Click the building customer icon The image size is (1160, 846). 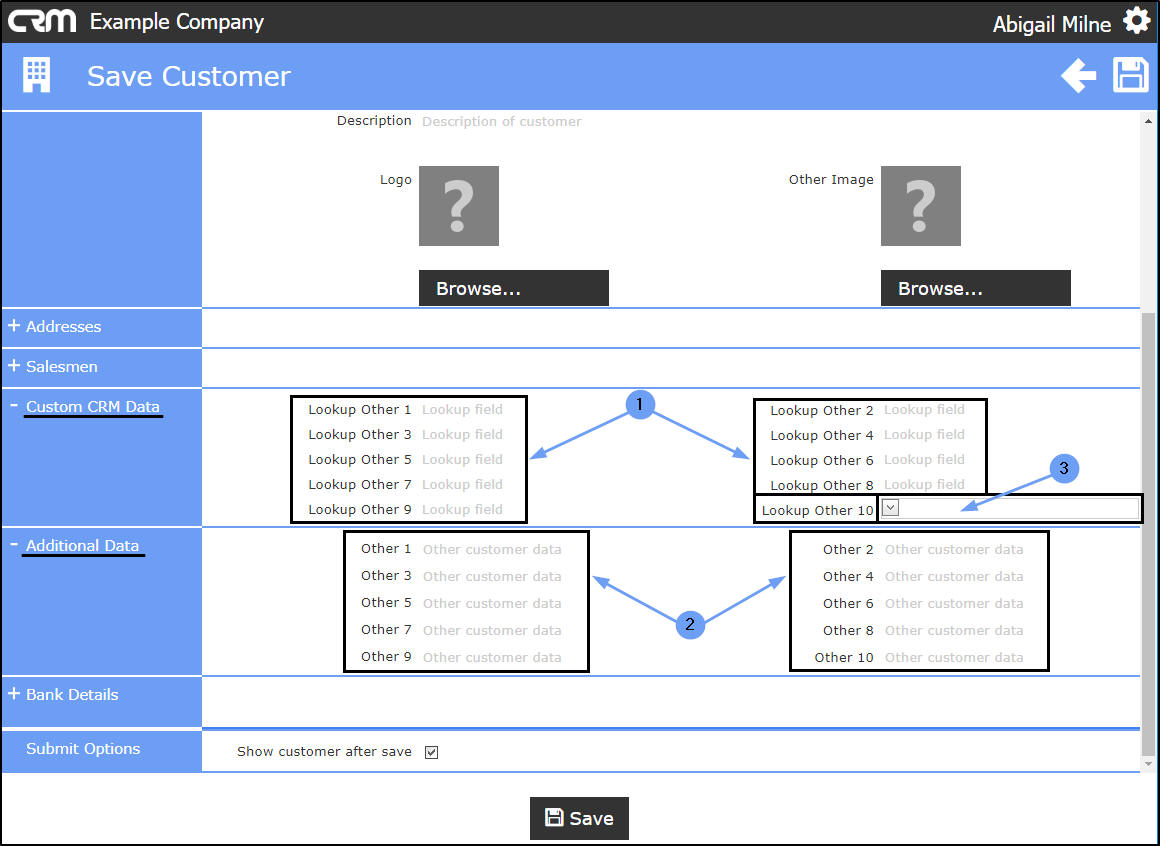click(x=37, y=76)
